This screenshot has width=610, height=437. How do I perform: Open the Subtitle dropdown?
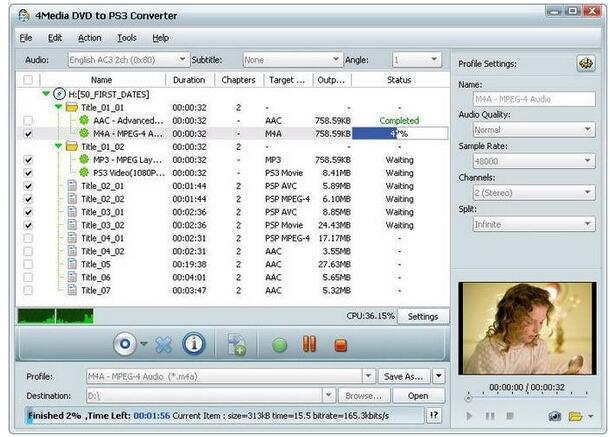[293, 60]
